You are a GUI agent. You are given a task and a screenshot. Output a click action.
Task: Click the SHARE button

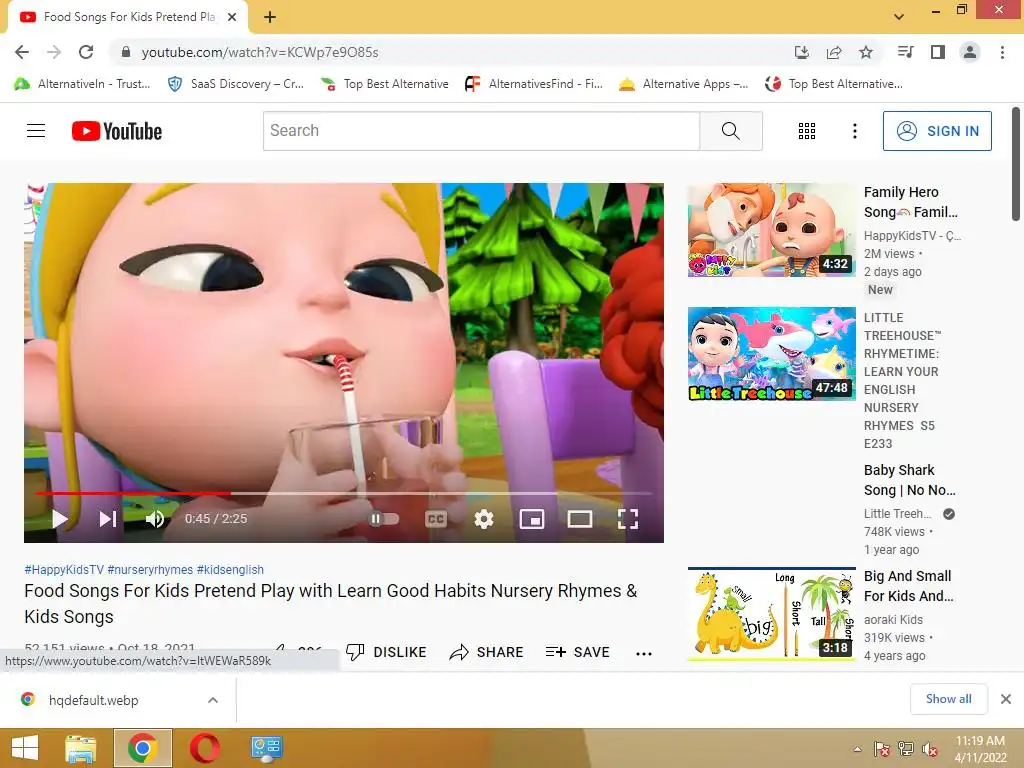pos(487,652)
